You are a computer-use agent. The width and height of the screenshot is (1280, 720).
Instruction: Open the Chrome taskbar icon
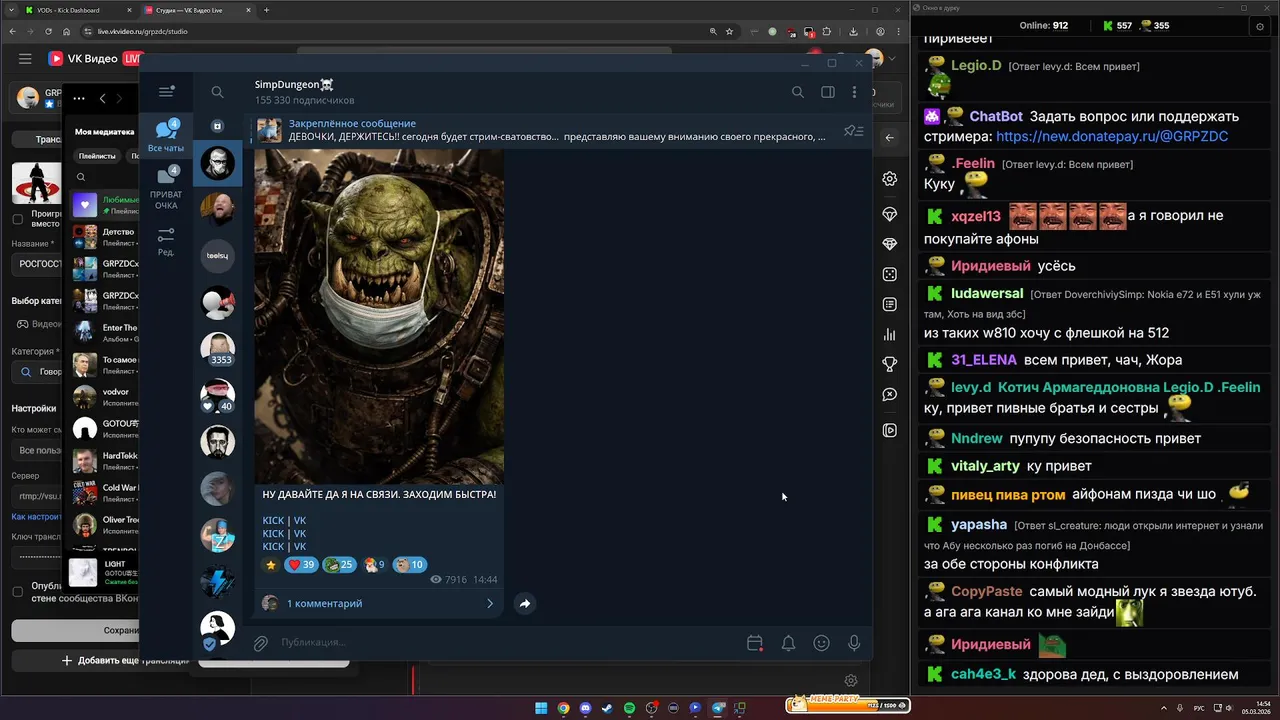click(563, 708)
